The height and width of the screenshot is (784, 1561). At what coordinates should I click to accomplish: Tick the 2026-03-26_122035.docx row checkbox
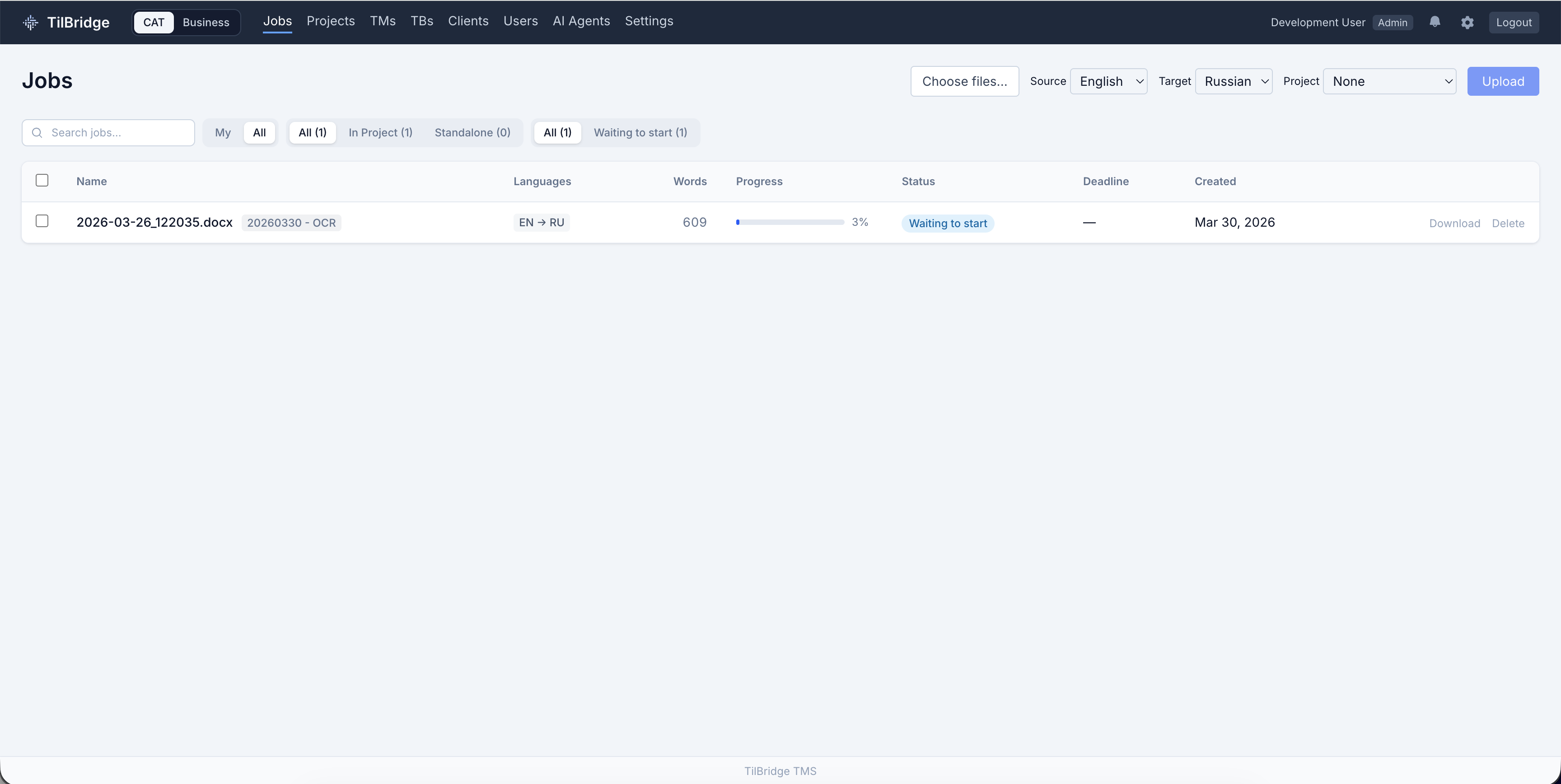(42, 221)
